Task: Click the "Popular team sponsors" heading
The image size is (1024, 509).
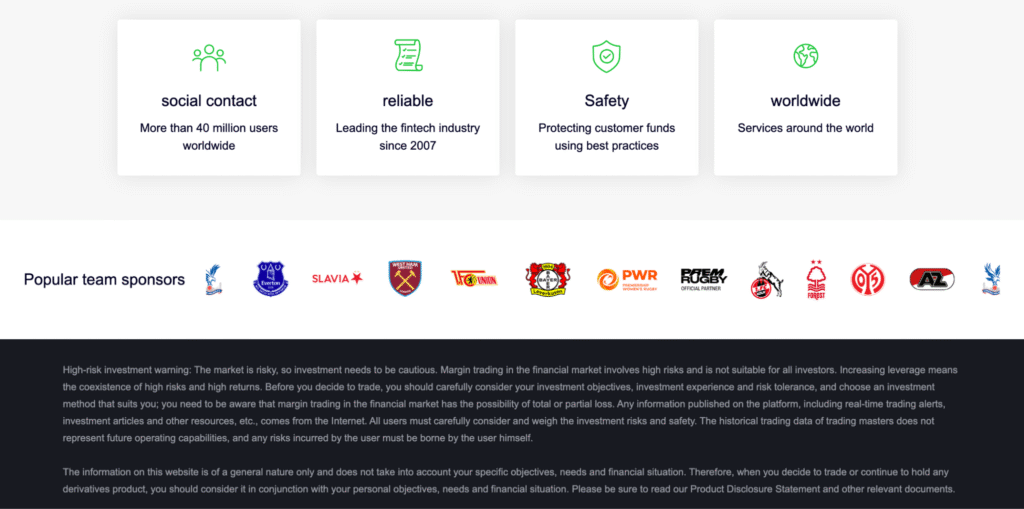Action: click(104, 280)
